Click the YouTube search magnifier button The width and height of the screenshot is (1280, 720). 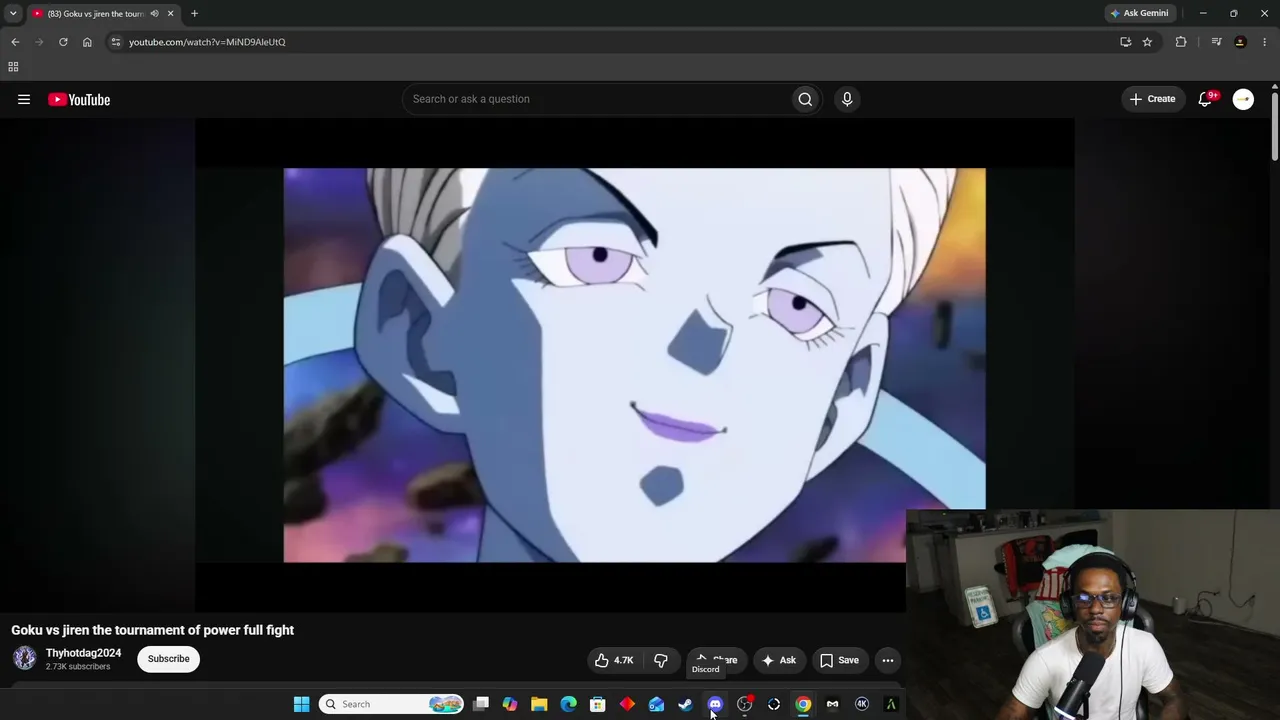pyautogui.click(x=805, y=99)
